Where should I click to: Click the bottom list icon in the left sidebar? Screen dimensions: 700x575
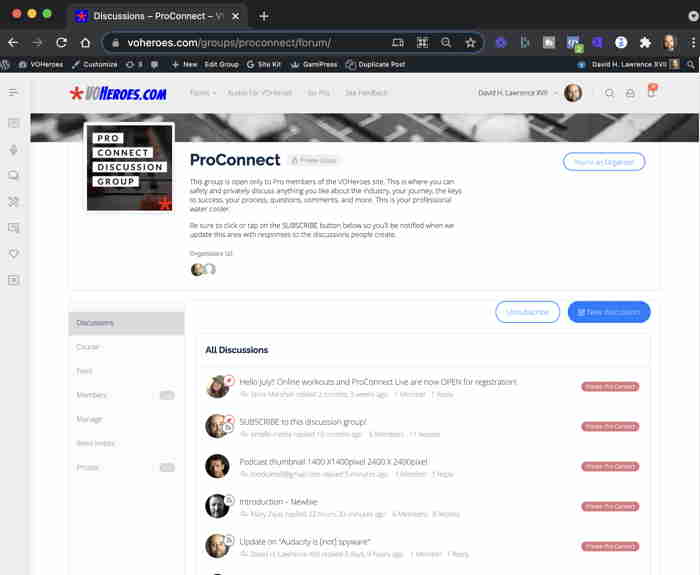14,280
